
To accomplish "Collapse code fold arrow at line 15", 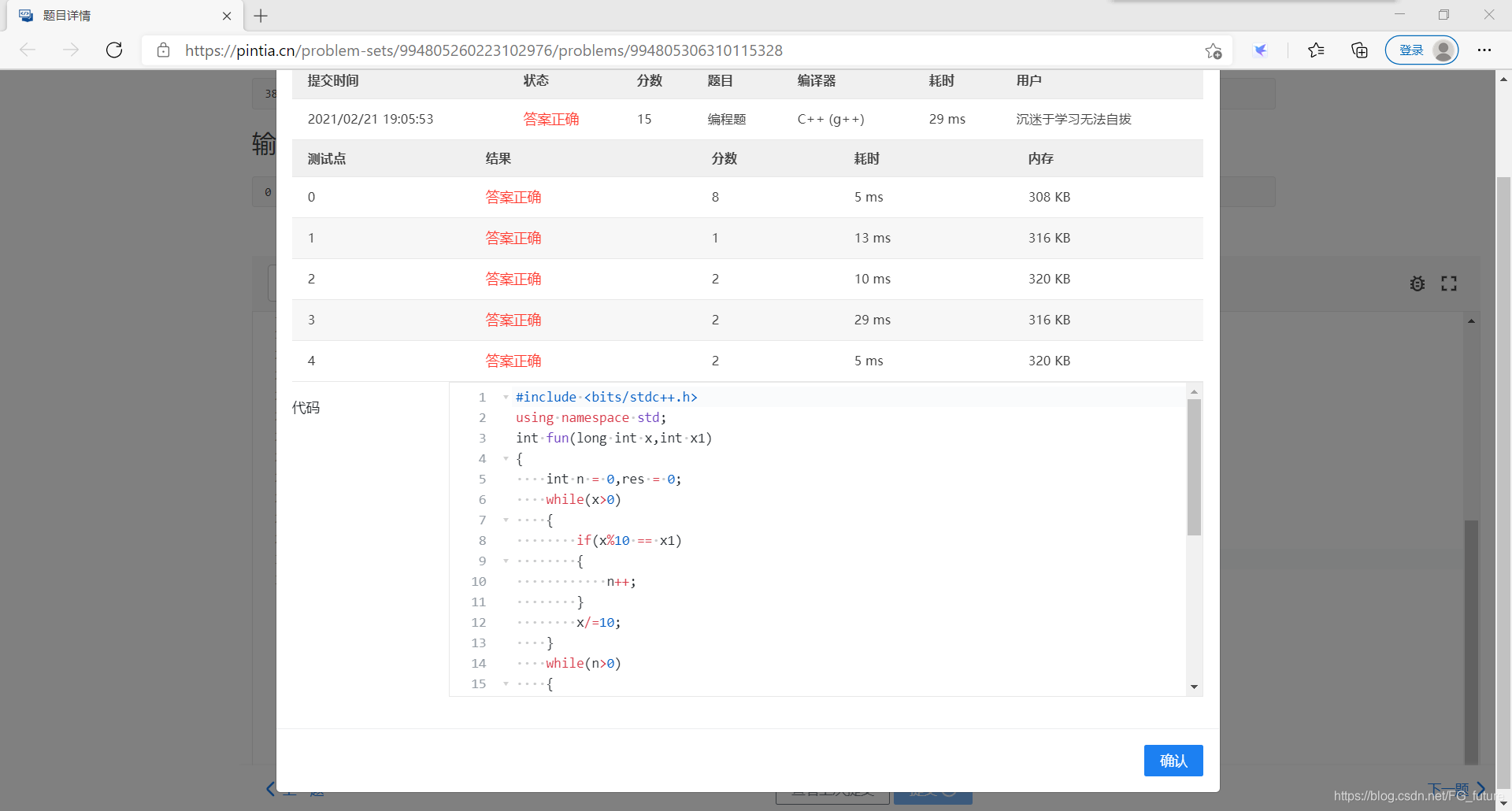I will 506,684.
